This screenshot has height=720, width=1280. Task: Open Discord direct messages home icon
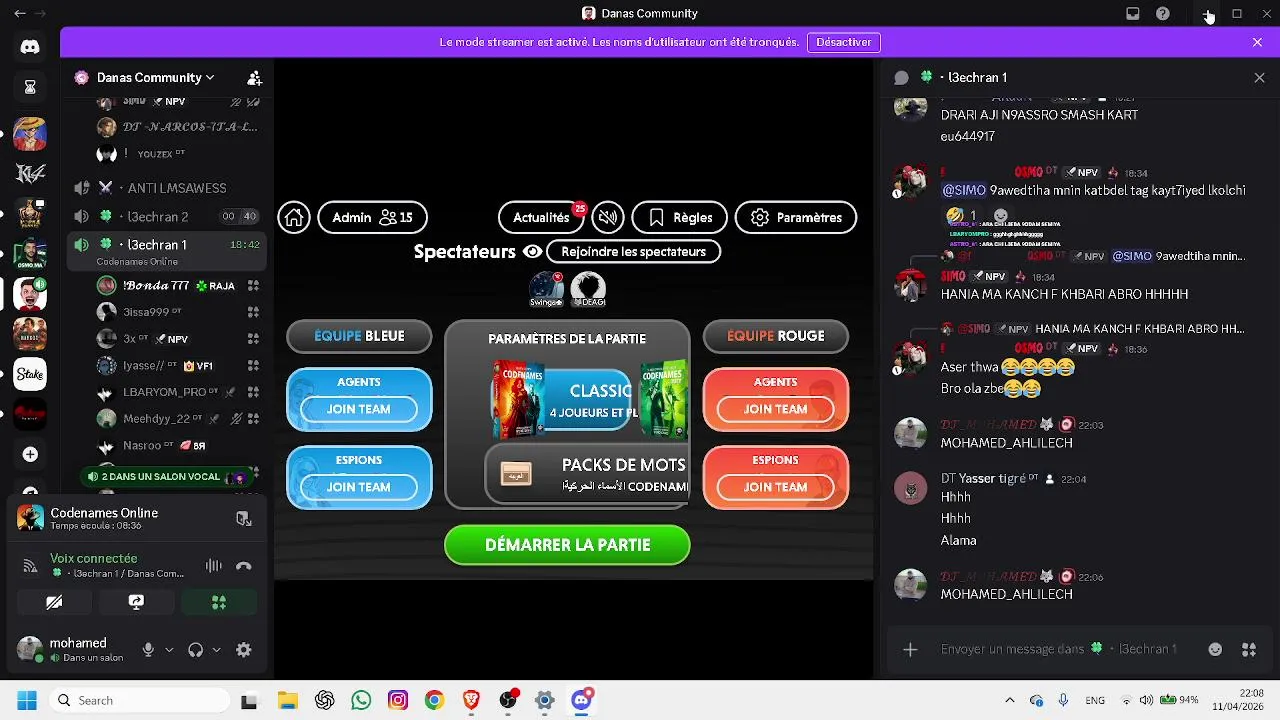(30, 47)
